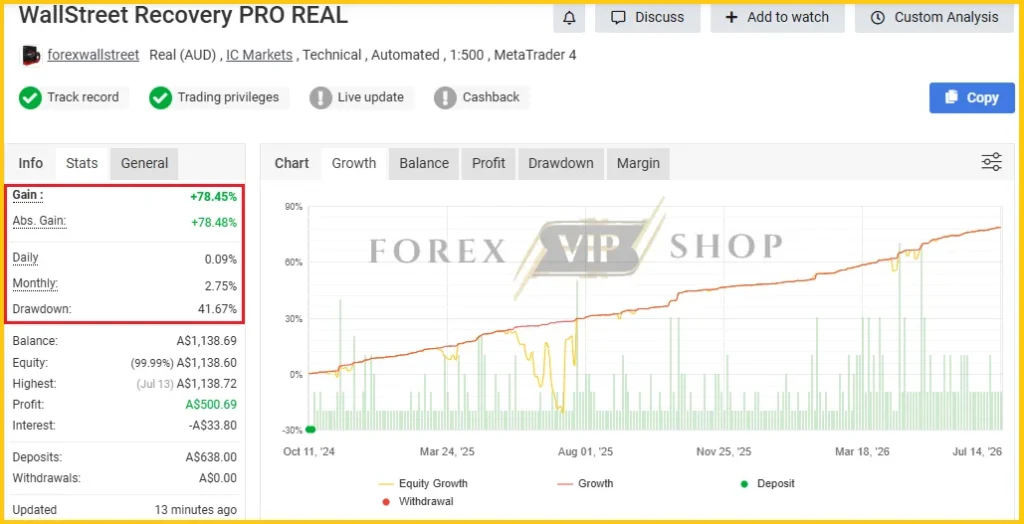Open the Discuss button
1024x524 pixels.
[x=647, y=18]
